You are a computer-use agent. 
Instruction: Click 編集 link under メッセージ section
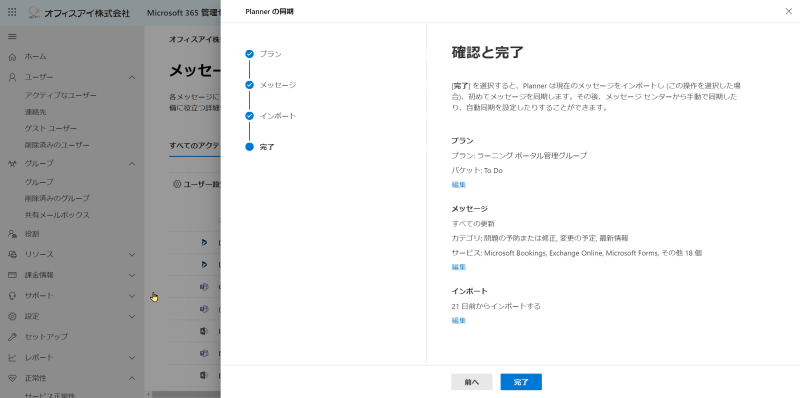coord(459,267)
